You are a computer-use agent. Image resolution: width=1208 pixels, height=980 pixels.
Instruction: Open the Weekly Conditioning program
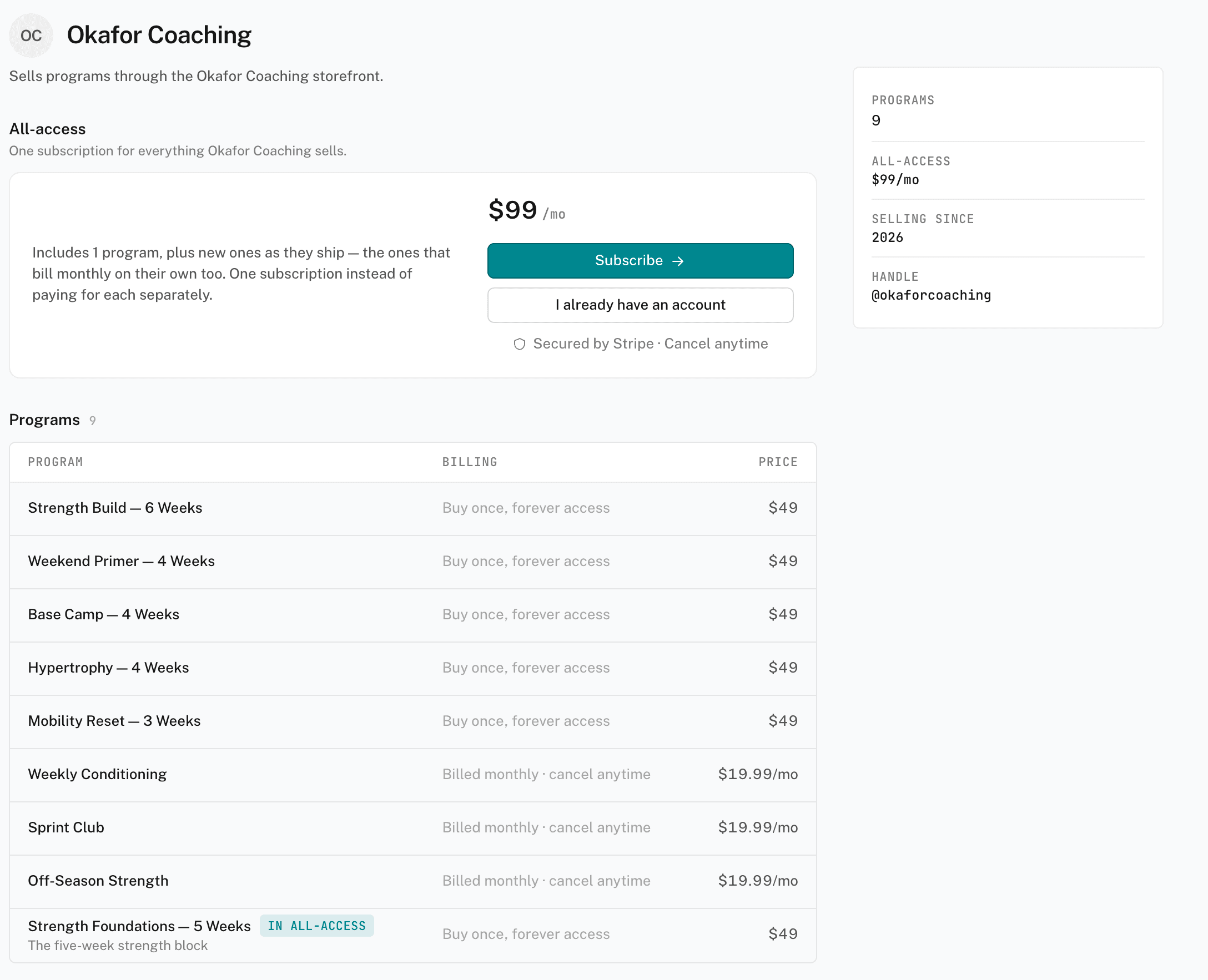pyautogui.click(x=412, y=774)
